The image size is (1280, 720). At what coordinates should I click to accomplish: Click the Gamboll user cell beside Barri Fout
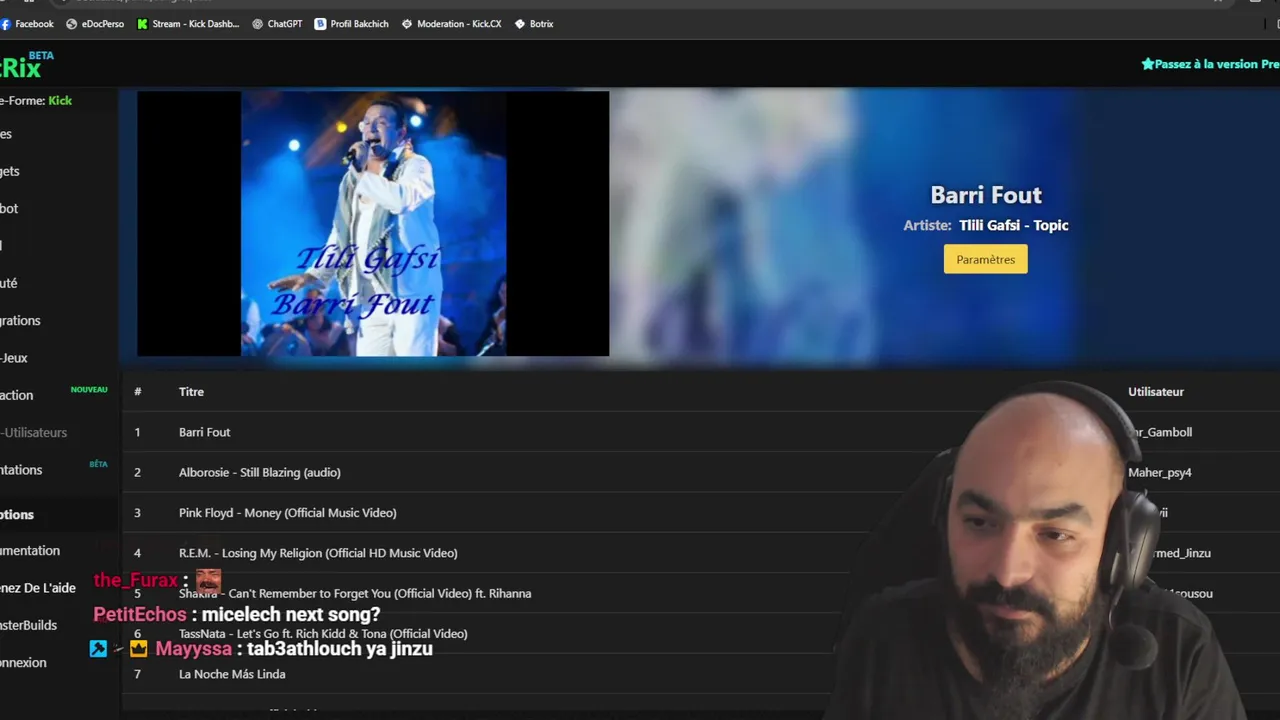[x=1160, y=432]
